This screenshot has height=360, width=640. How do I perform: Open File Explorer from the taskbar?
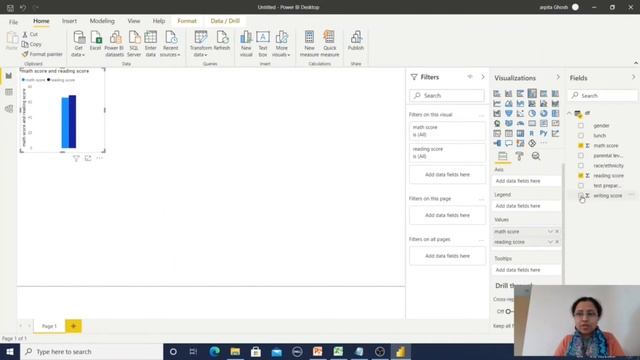tap(235, 351)
